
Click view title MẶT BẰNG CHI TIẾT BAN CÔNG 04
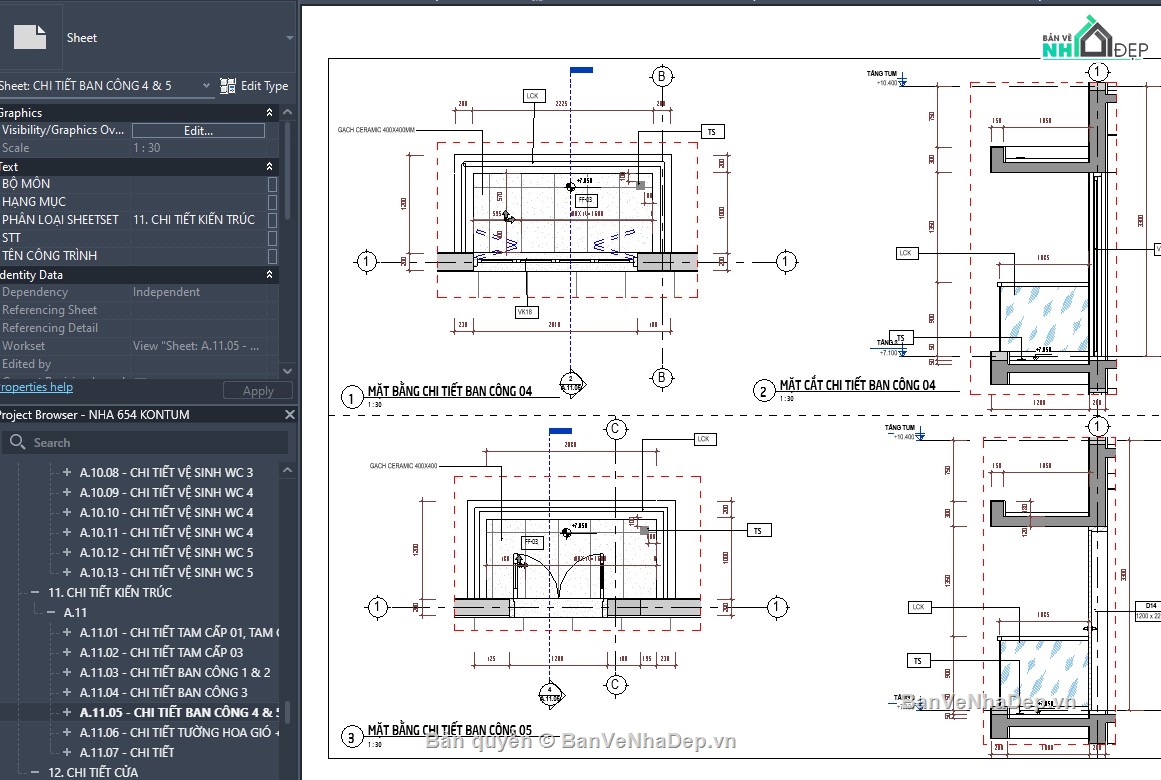(x=450, y=391)
